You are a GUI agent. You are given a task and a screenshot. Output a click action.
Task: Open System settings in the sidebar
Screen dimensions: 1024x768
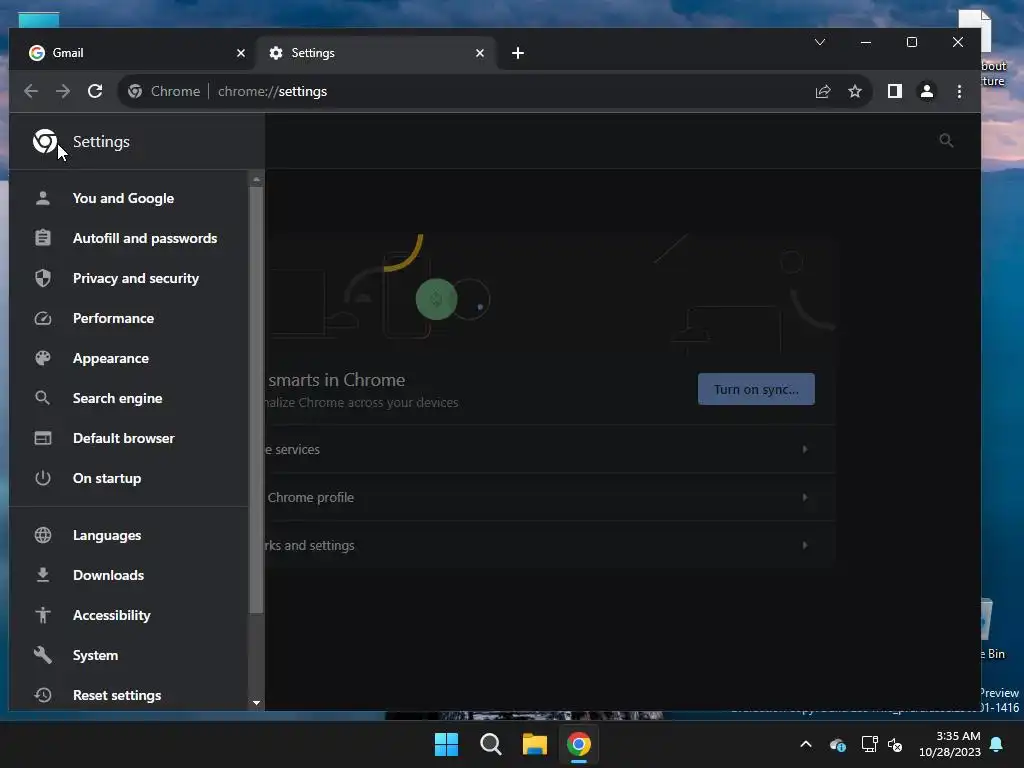click(x=128, y=655)
